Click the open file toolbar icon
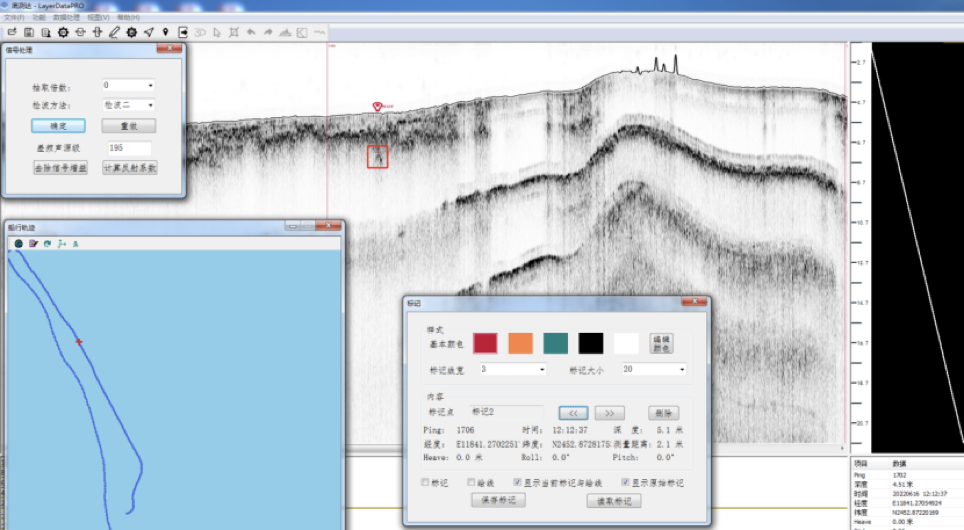964x530 pixels. point(12,32)
